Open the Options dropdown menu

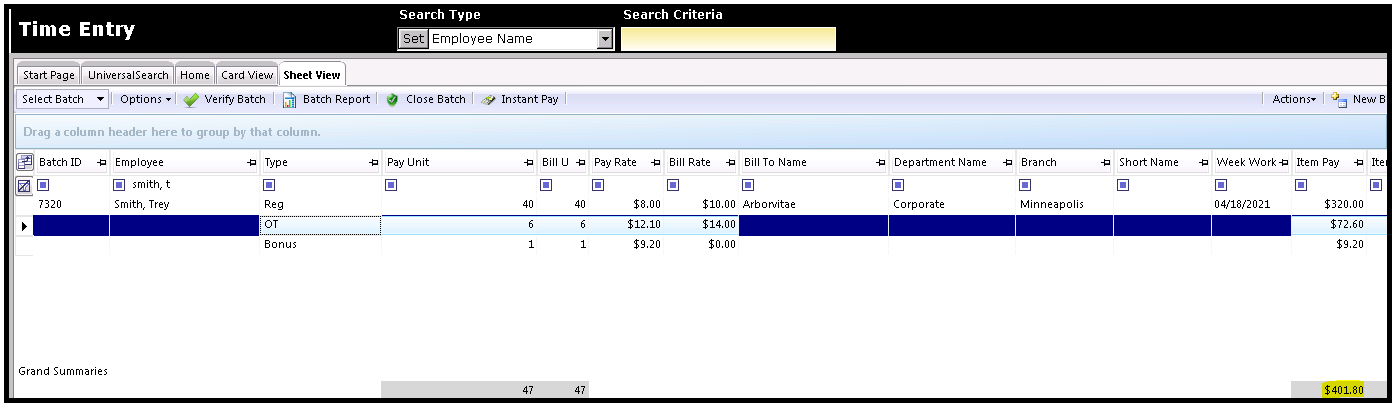pyautogui.click(x=145, y=100)
